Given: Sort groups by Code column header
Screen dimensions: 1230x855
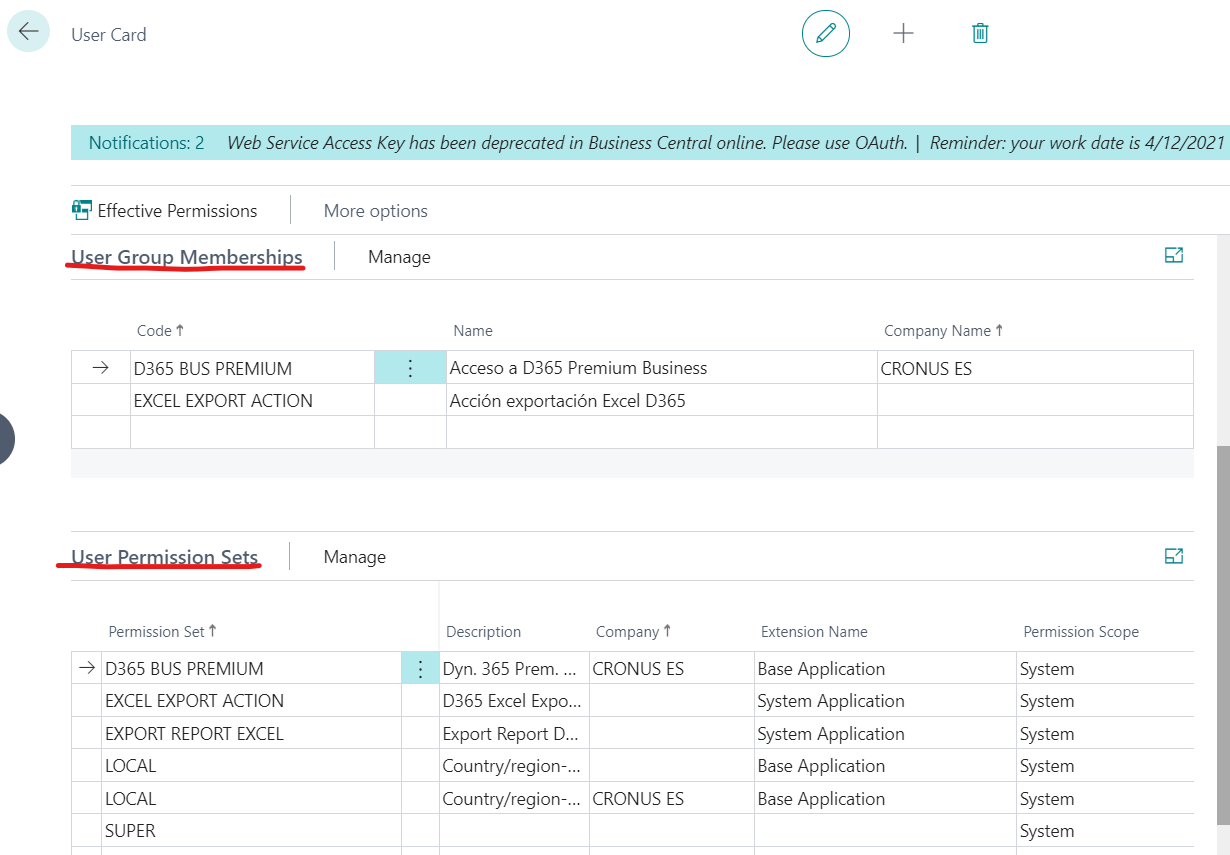Looking at the screenshot, I should coord(160,331).
